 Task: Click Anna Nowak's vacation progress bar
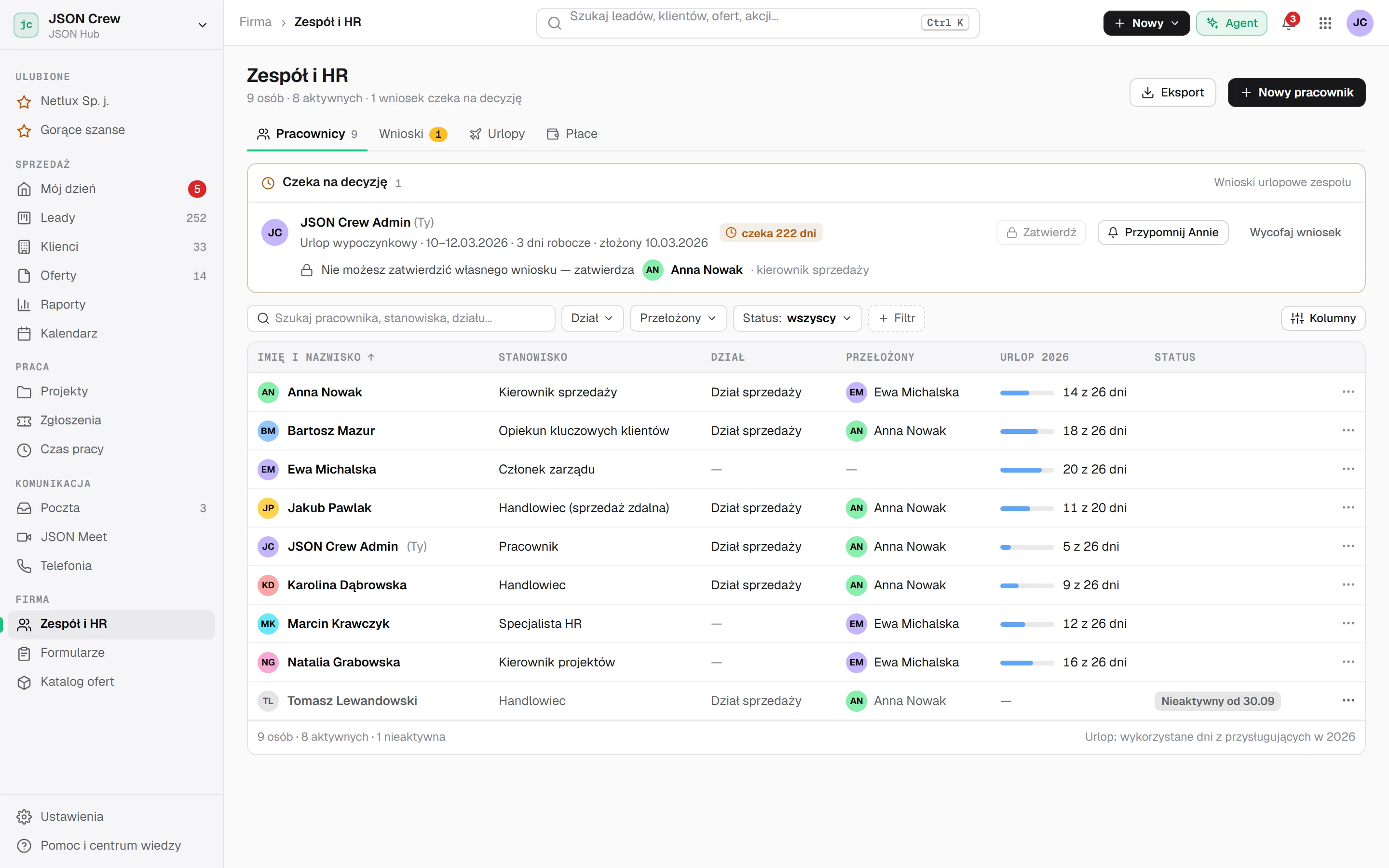coord(1026,393)
